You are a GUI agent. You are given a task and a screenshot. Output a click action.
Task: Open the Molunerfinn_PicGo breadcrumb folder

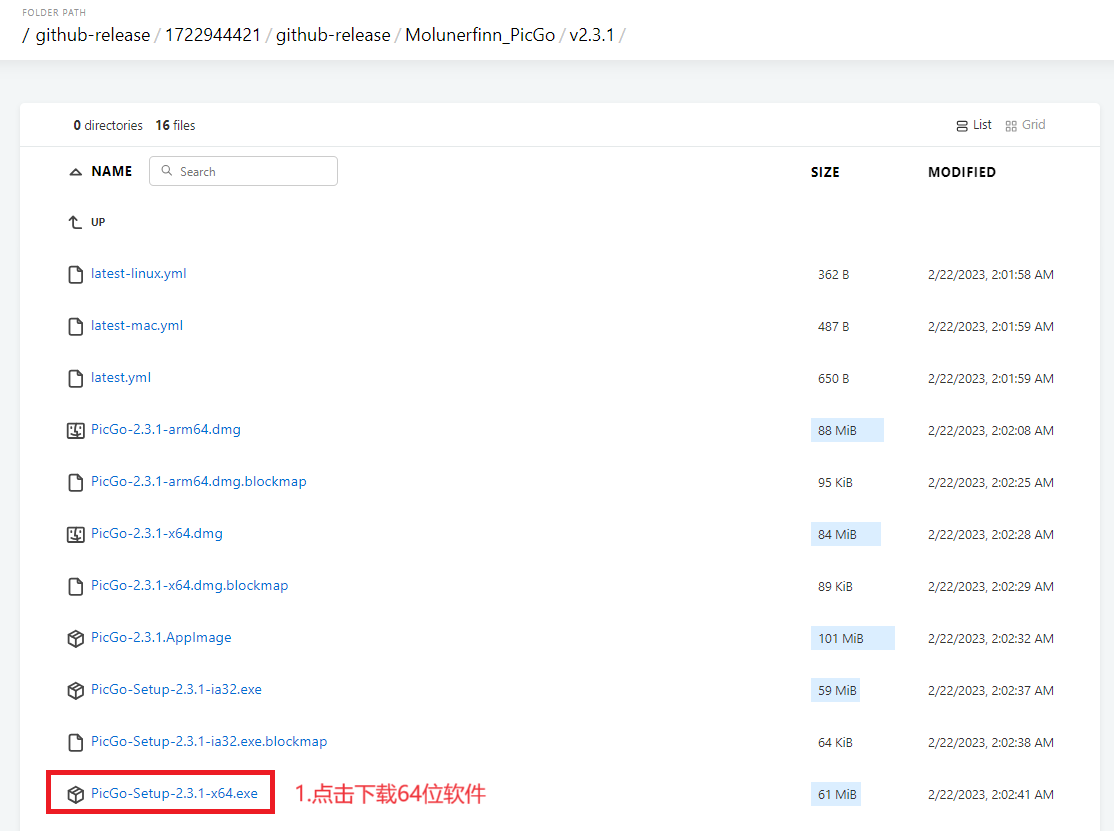pos(480,35)
